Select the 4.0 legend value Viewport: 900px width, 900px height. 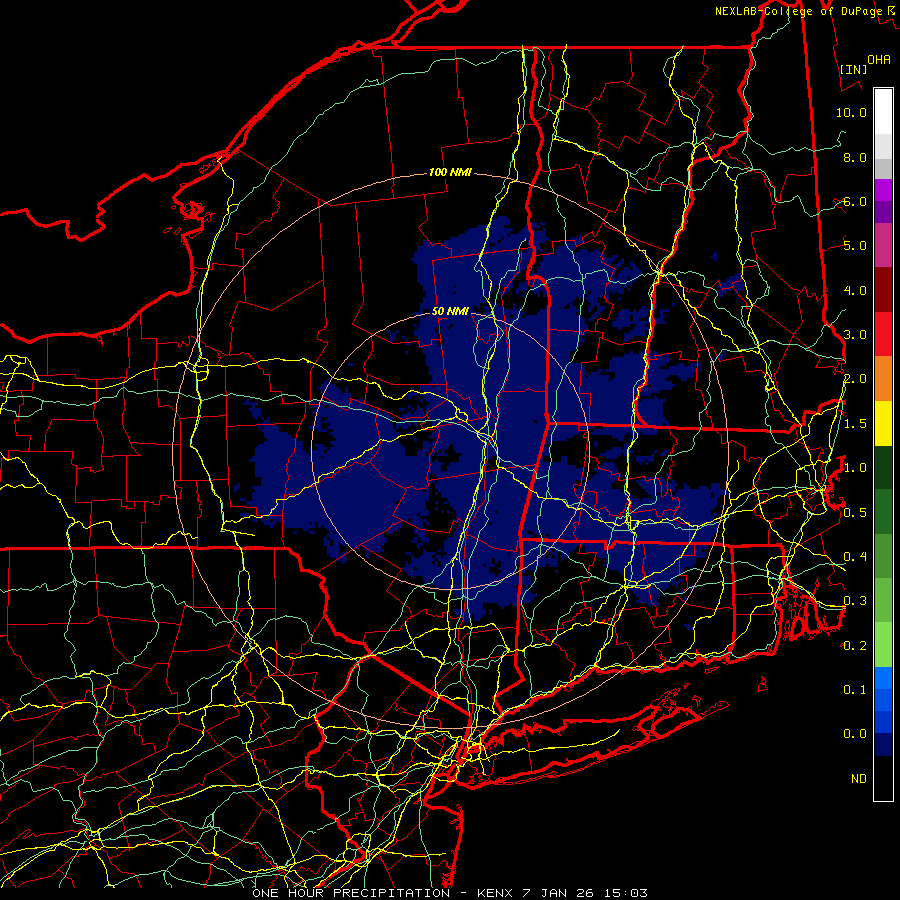click(x=855, y=290)
